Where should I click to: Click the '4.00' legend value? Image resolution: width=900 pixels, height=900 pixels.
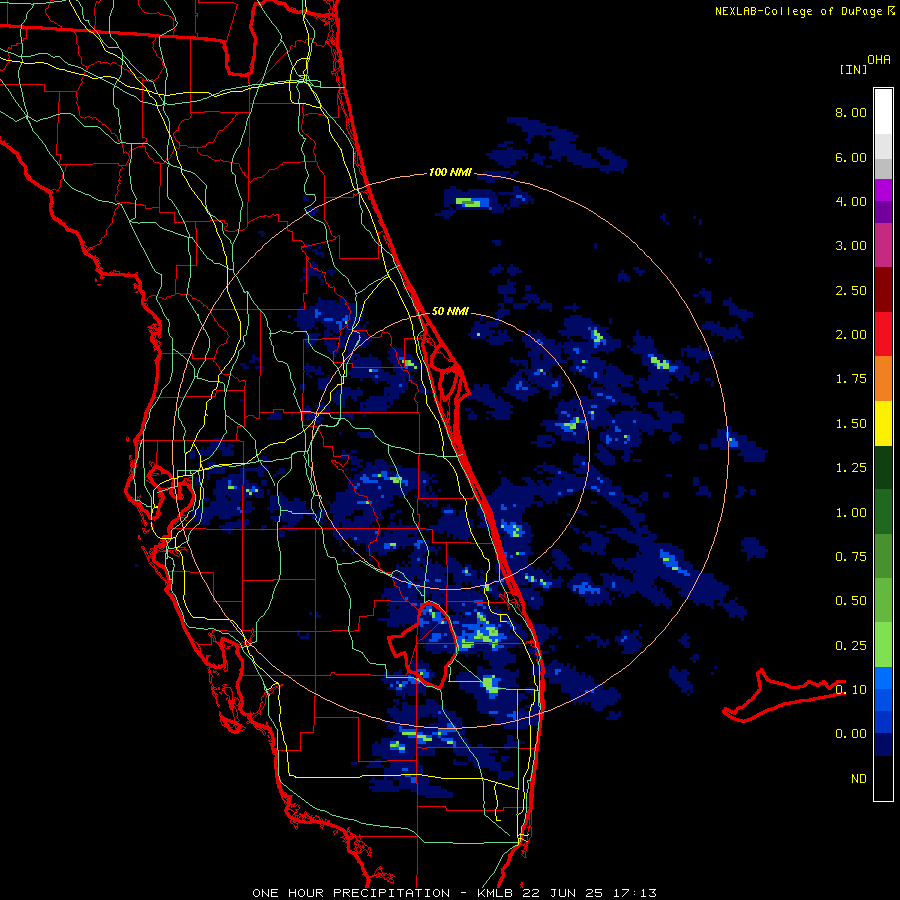[851, 201]
